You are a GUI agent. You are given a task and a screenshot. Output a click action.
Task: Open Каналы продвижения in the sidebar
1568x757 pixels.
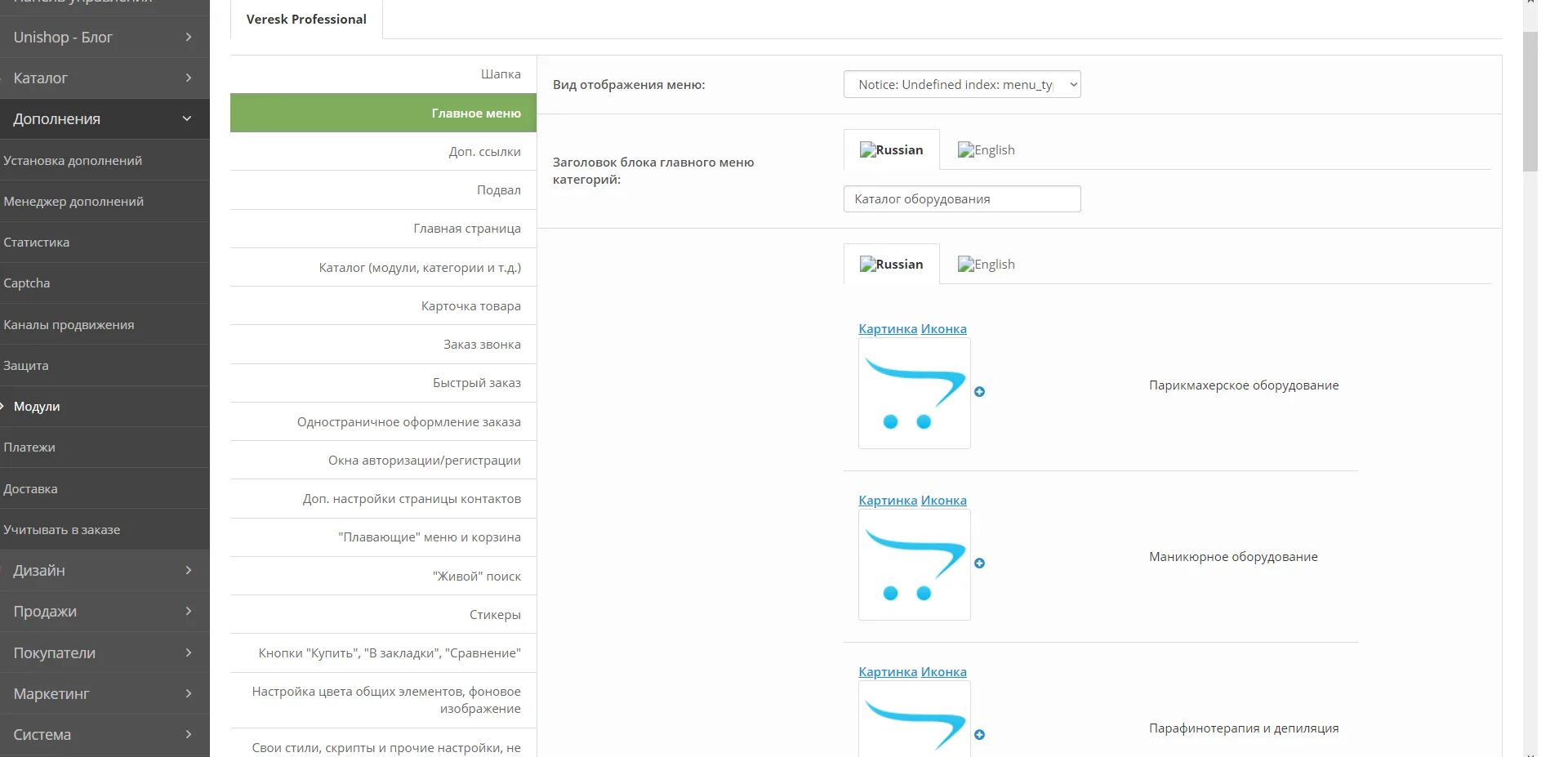105,324
